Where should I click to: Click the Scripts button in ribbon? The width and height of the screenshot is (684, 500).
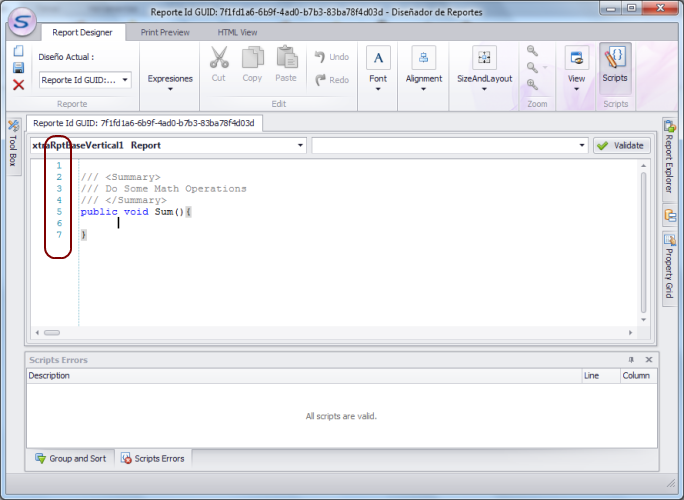coord(615,64)
